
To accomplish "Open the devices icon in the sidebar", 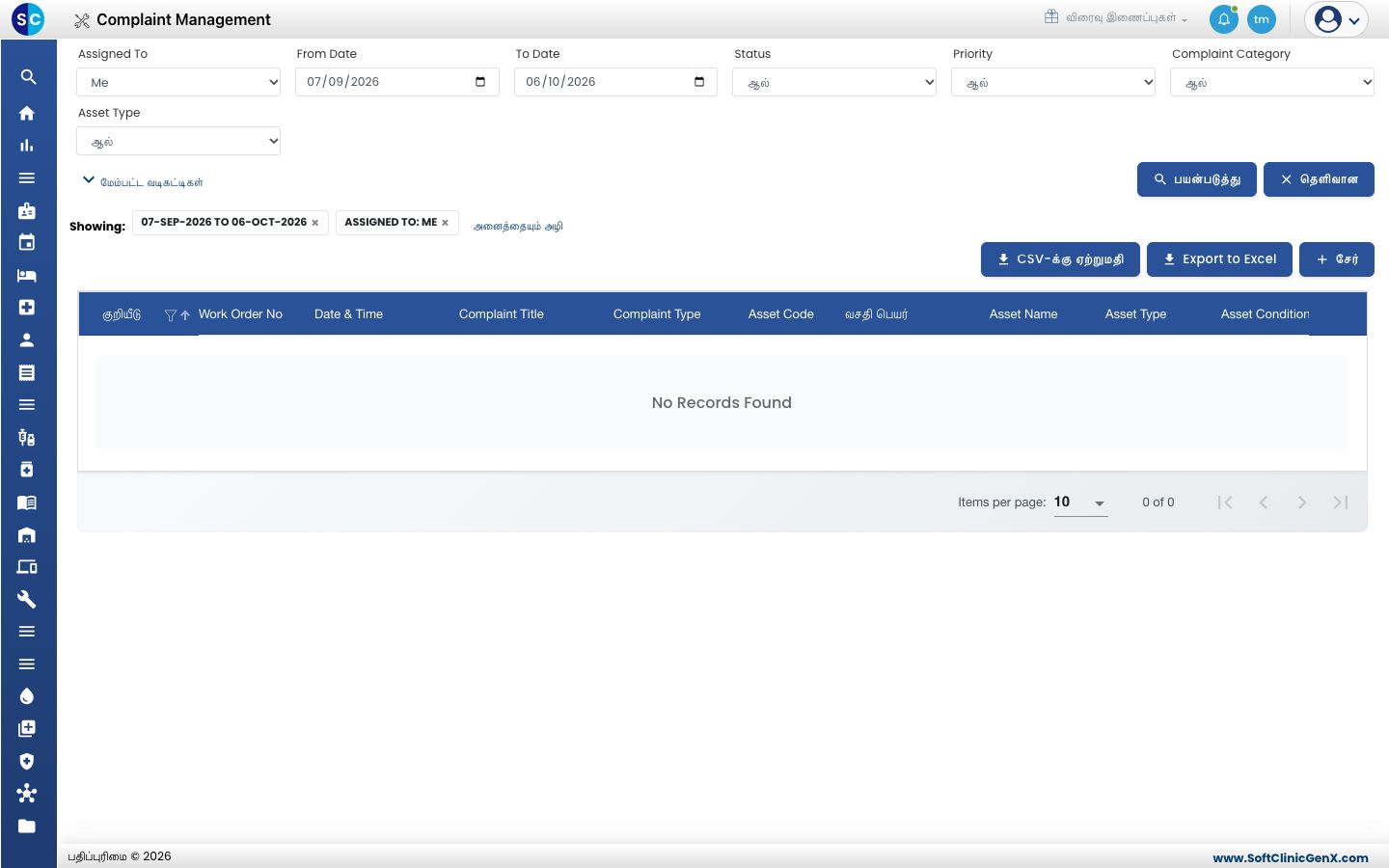I will pyautogui.click(x=27, y=567).
